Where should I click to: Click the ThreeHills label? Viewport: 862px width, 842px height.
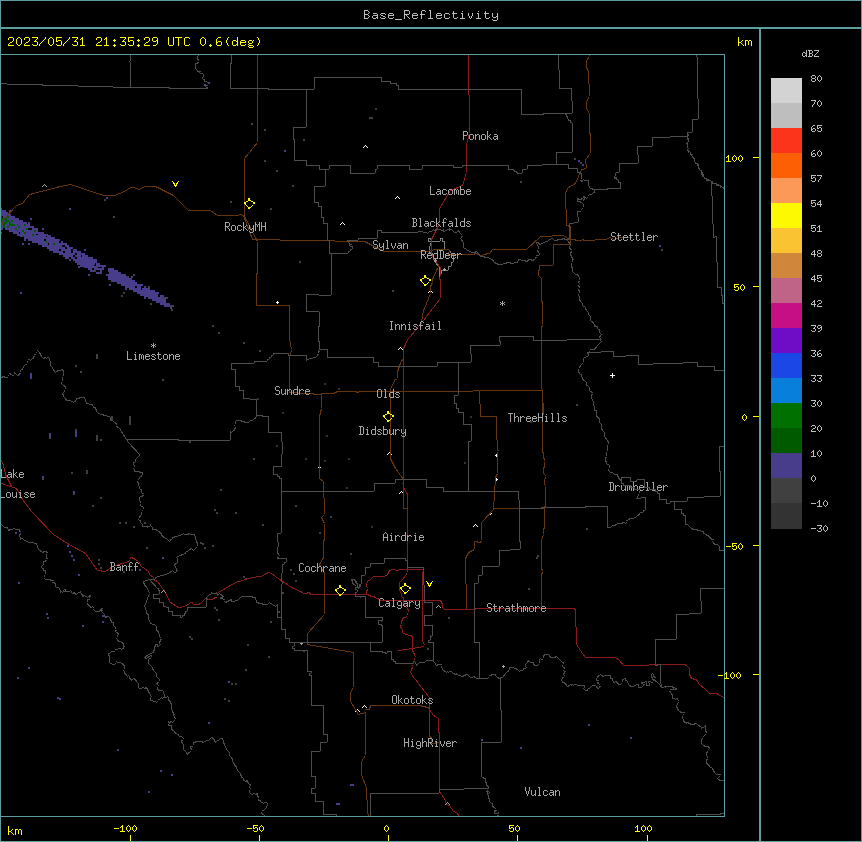click(x=538, y=418)
